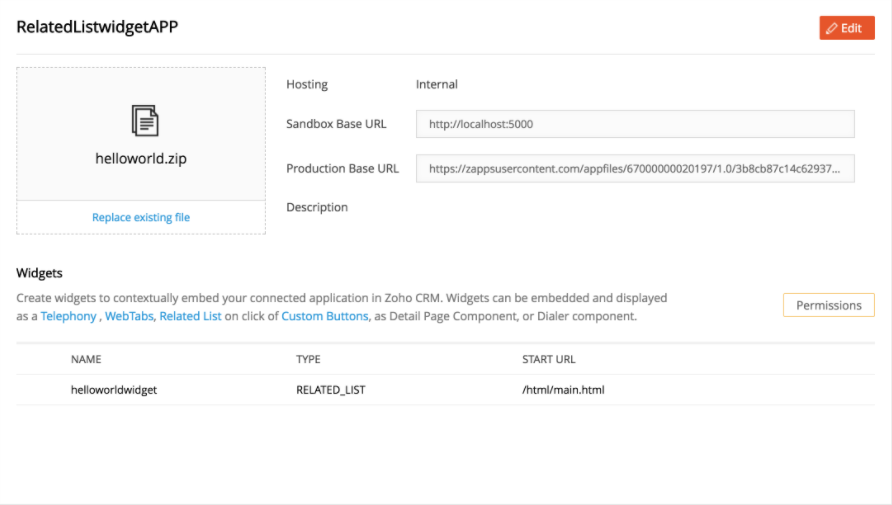Image resolution: width=892 pixels, height=505 pixels.
Task: Click the RelatedListwidgetAPP title
Action: pos(97,27)
